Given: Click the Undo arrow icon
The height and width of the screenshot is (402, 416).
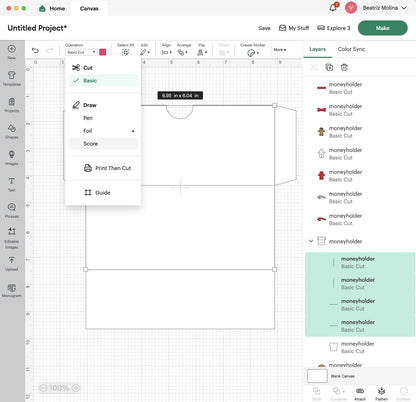Looking at the screenshot, I should pos(35,50).
